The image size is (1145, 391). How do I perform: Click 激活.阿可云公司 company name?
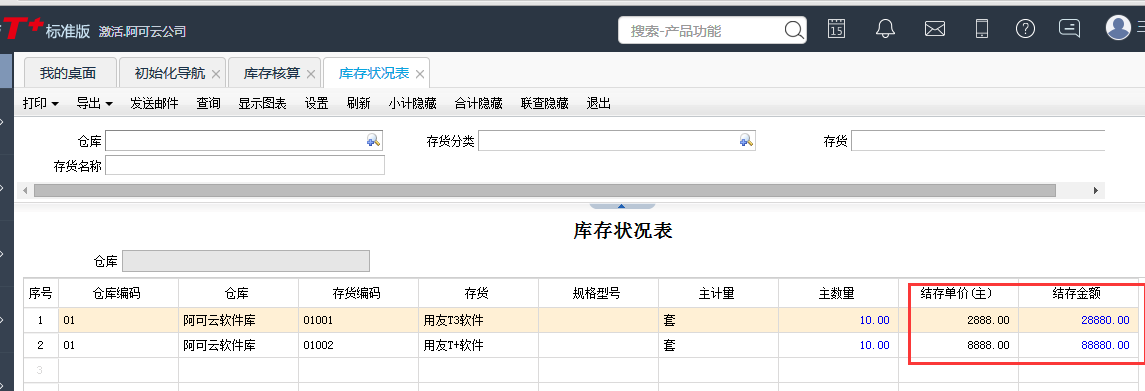[x=142, y=31]
